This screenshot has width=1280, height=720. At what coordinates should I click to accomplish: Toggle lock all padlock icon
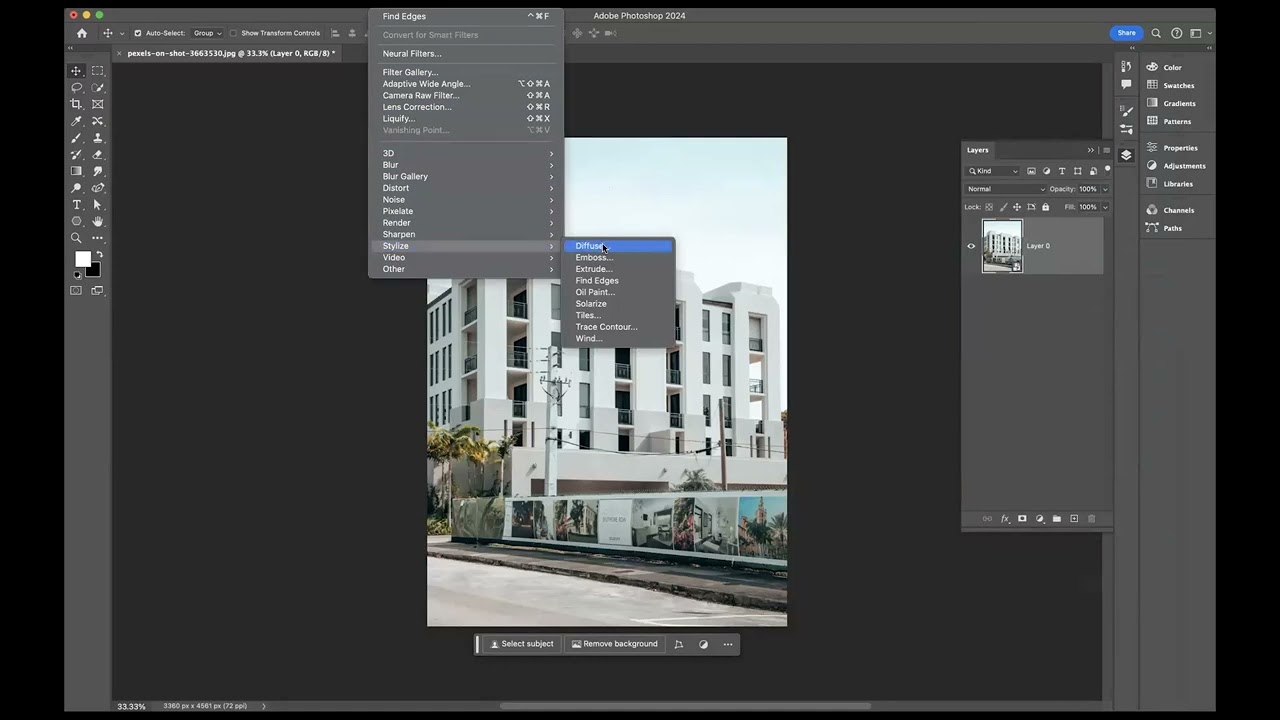tap(1045, 207)
